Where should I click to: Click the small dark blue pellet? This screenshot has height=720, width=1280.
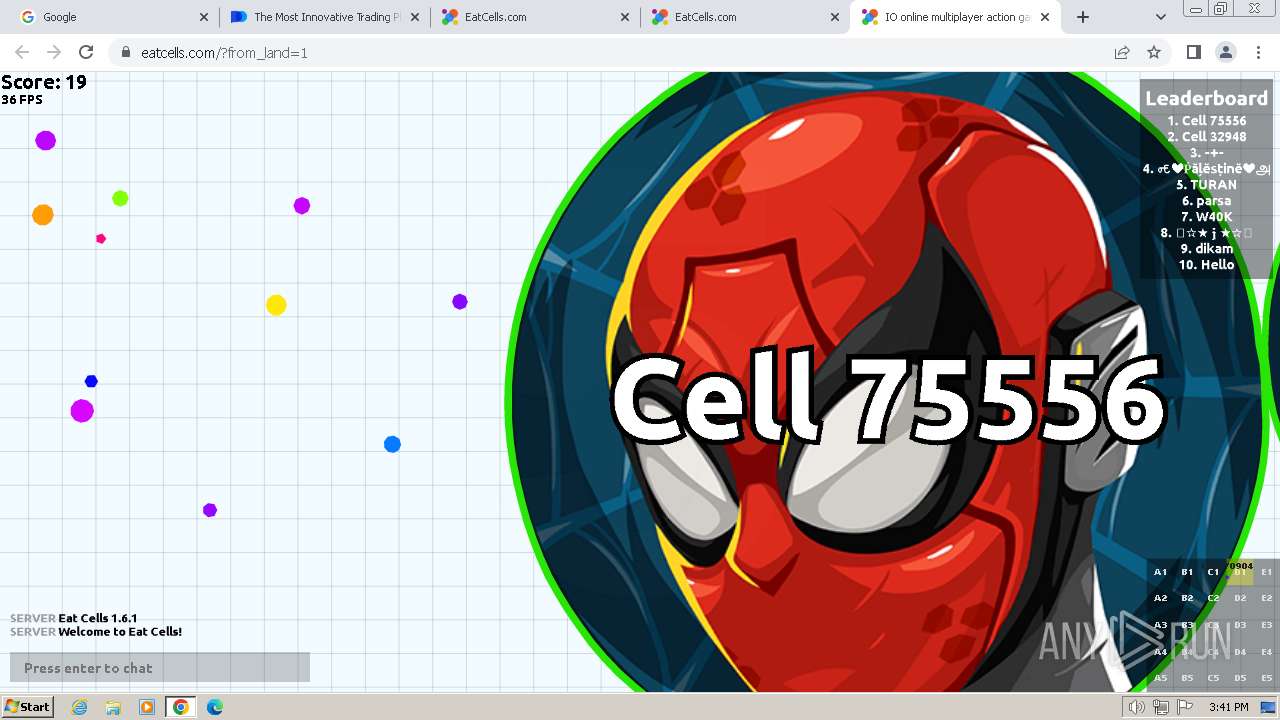point(91,381)
